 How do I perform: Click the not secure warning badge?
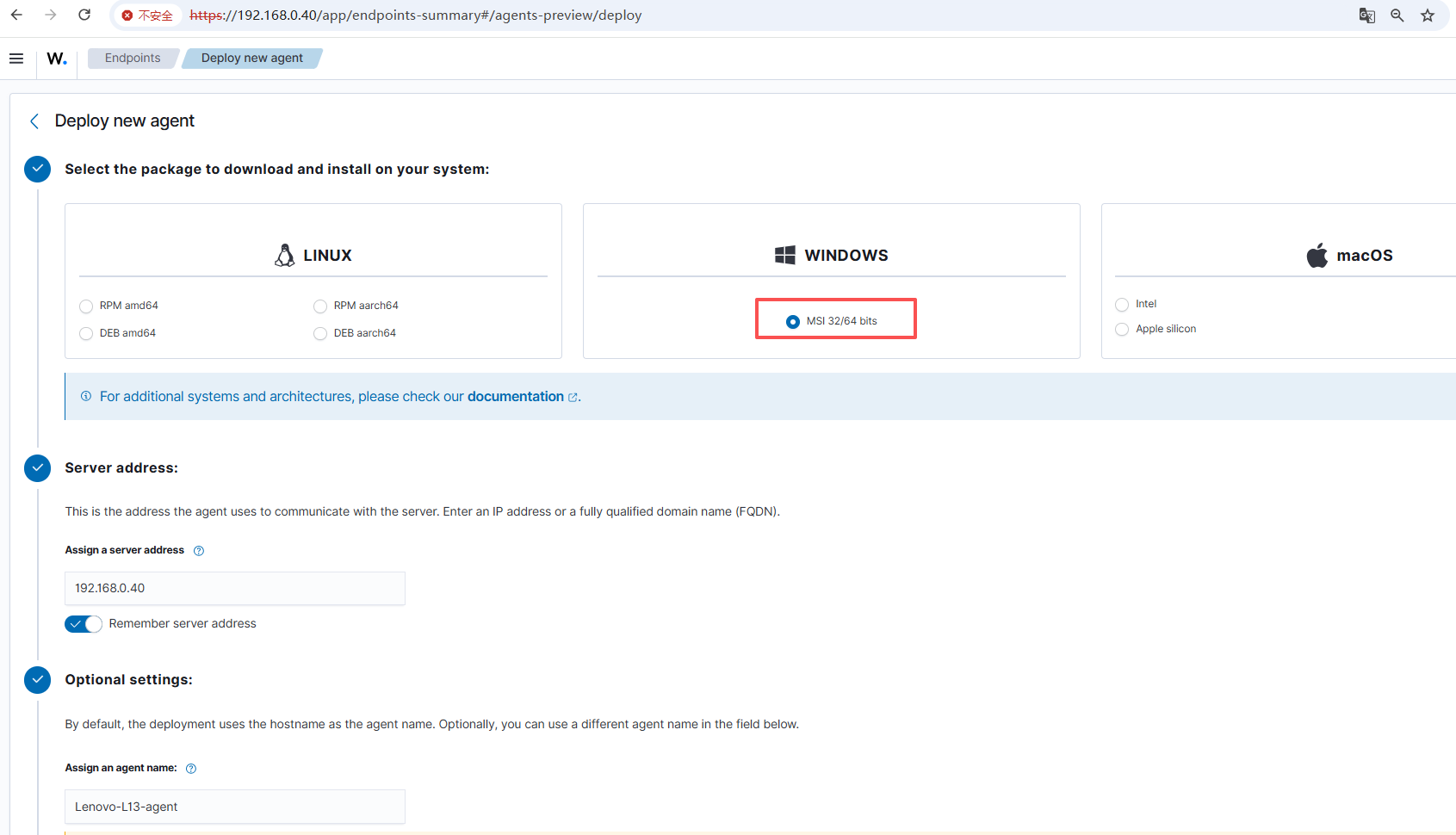(147, 15)
